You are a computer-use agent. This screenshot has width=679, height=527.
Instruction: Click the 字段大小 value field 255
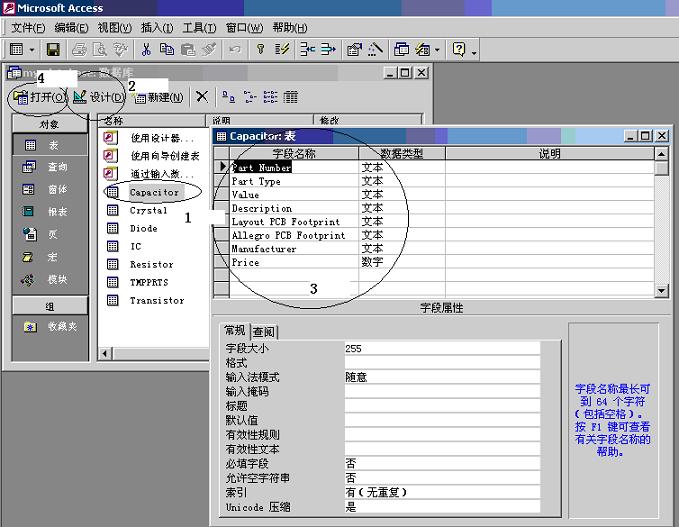(x=442, y=348)
